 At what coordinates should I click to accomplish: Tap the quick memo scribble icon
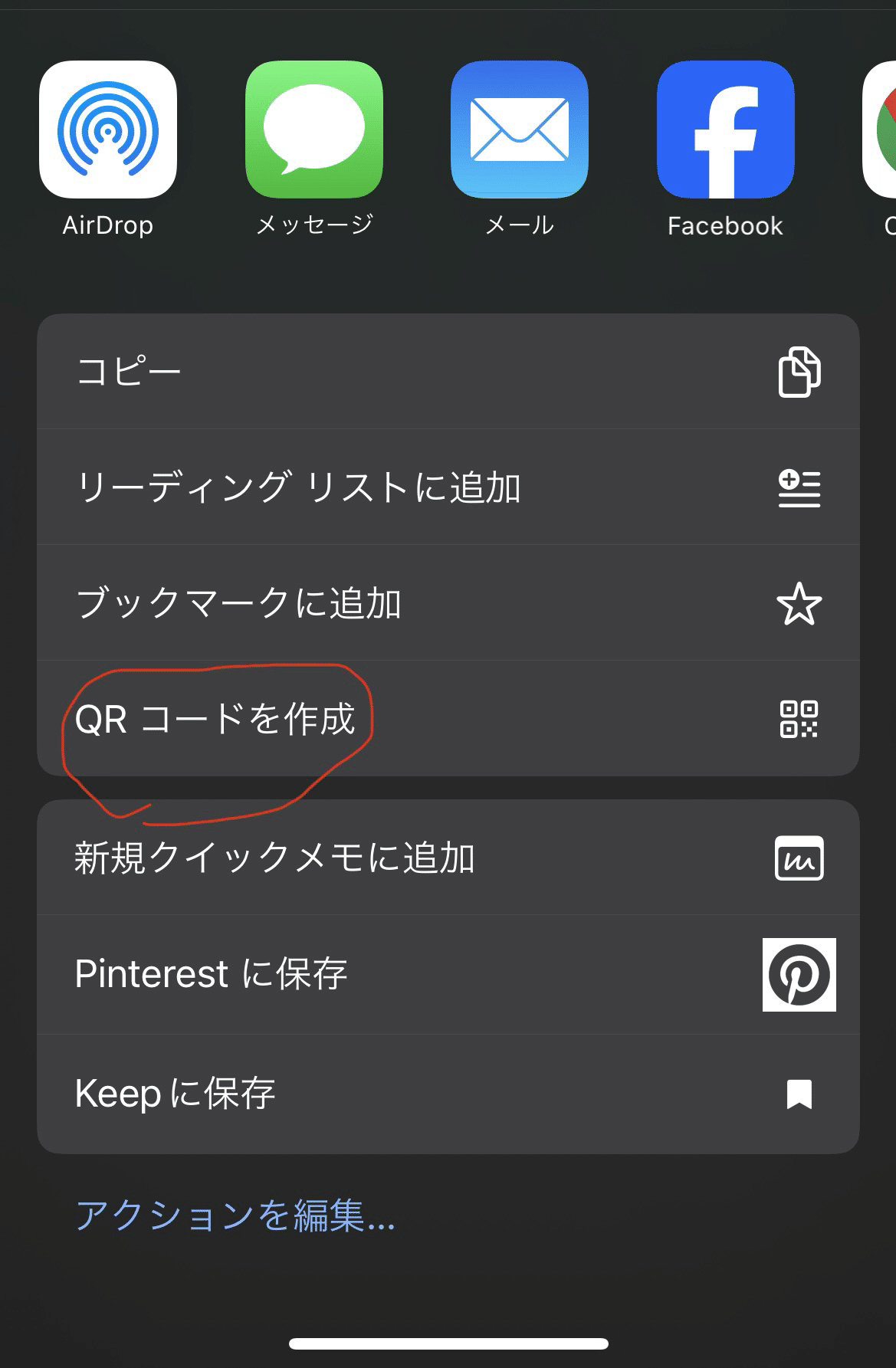coord(799,858)
